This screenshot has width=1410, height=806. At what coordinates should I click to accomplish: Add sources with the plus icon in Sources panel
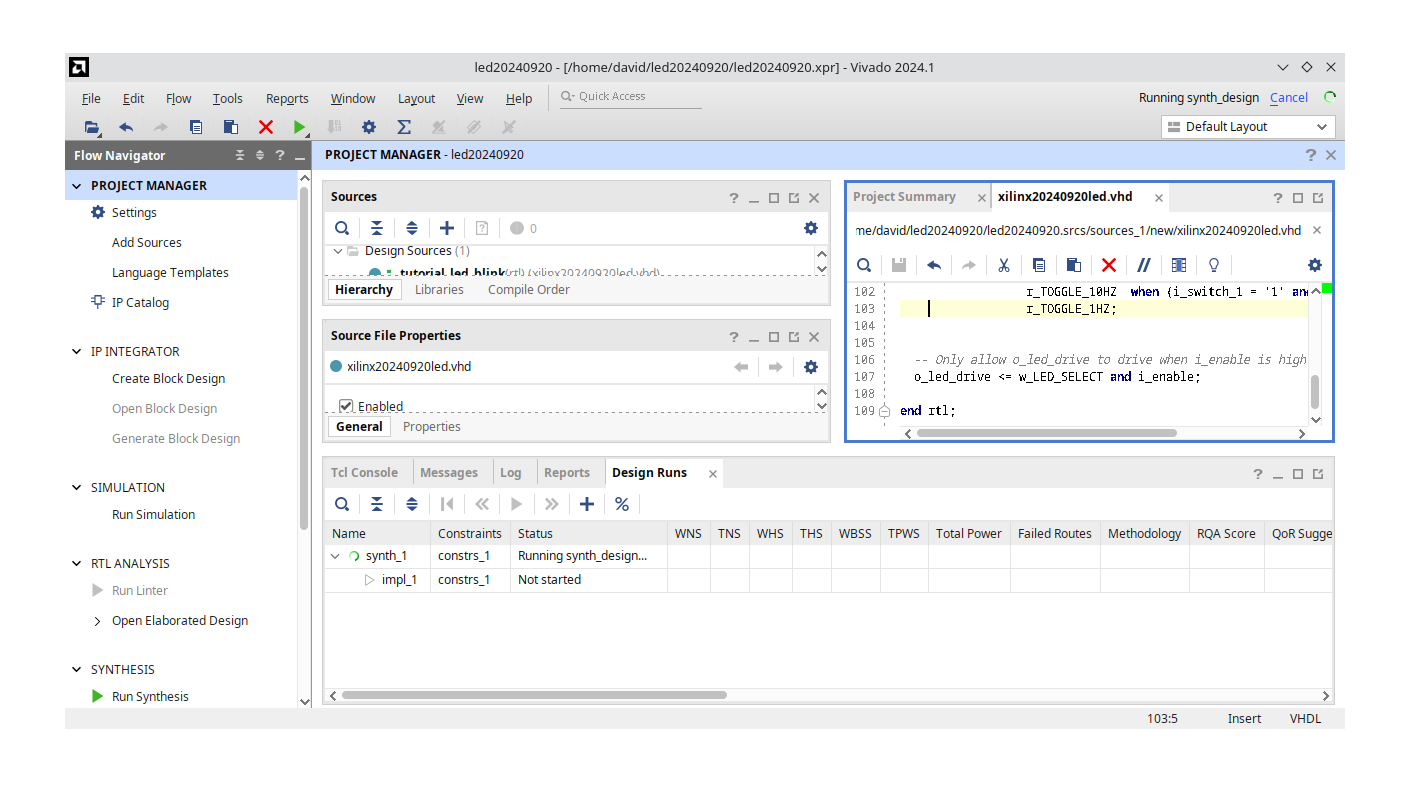(x=447, y=228)
